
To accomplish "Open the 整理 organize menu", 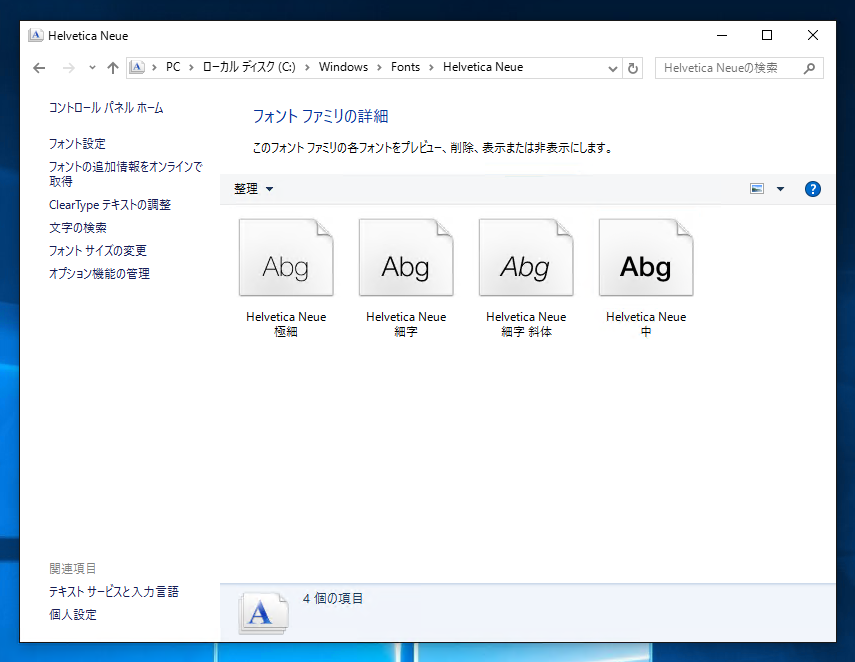I will (253, 189).
